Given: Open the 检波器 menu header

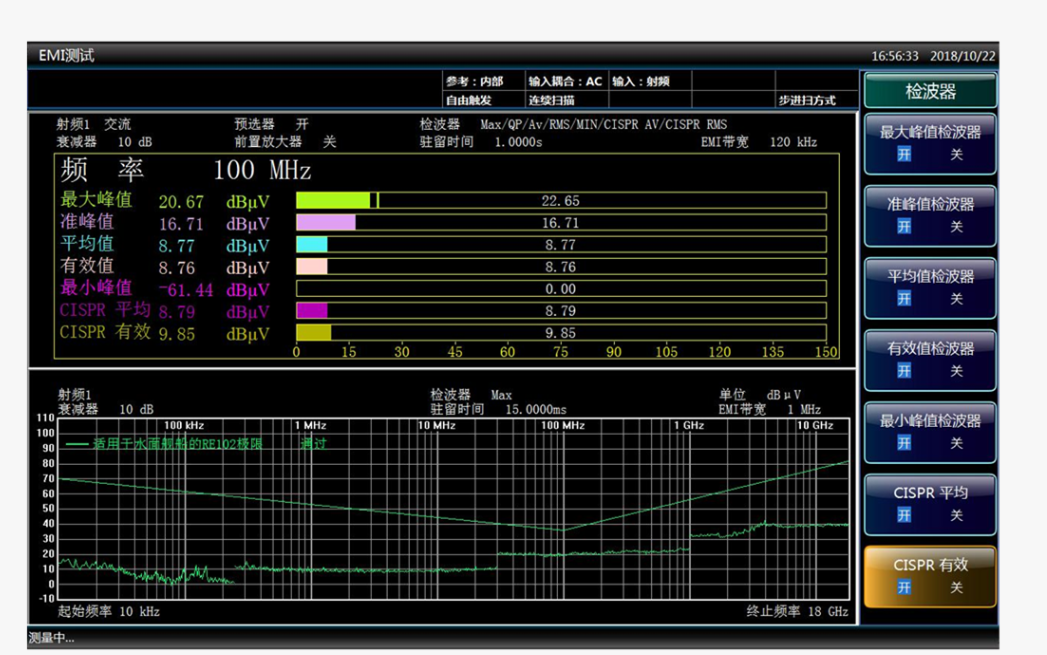Looking at the screenshot, I should [x=930, y=91].
